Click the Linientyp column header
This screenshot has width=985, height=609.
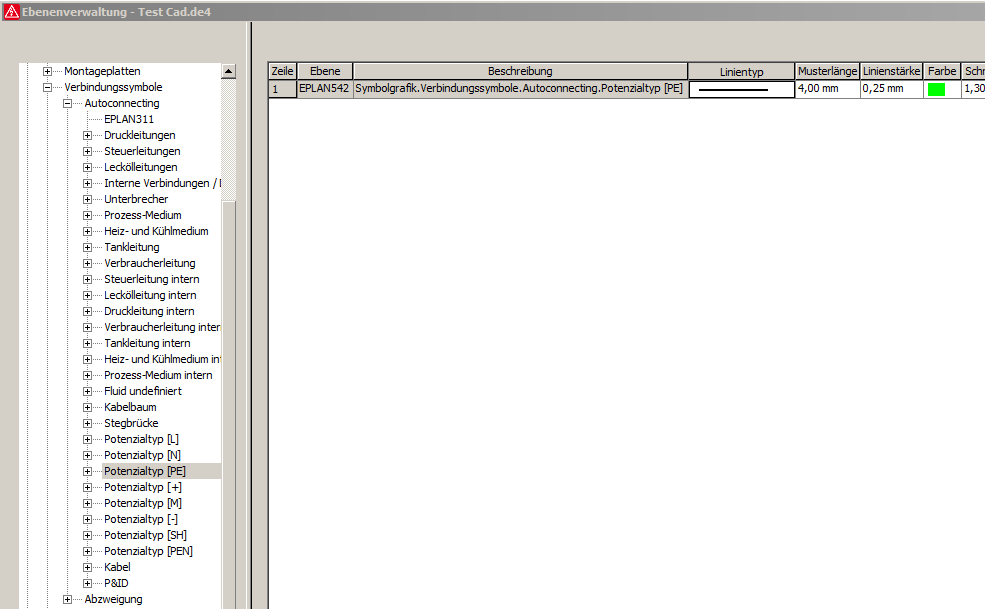pos(741,72)
